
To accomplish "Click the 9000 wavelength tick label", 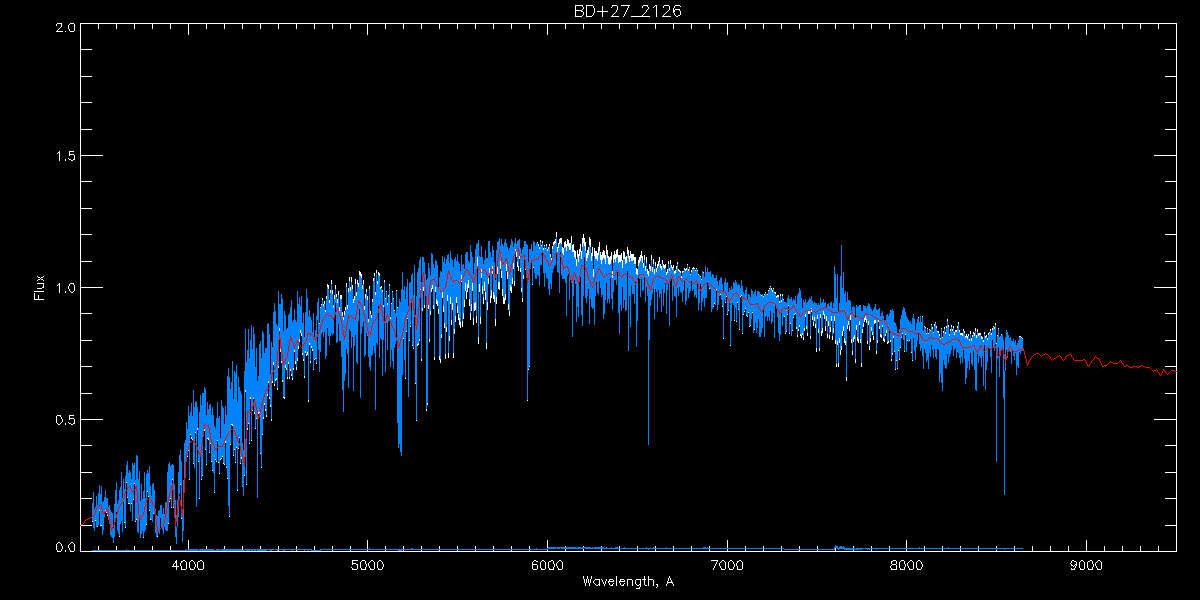I will click(x=1086, y=563).
